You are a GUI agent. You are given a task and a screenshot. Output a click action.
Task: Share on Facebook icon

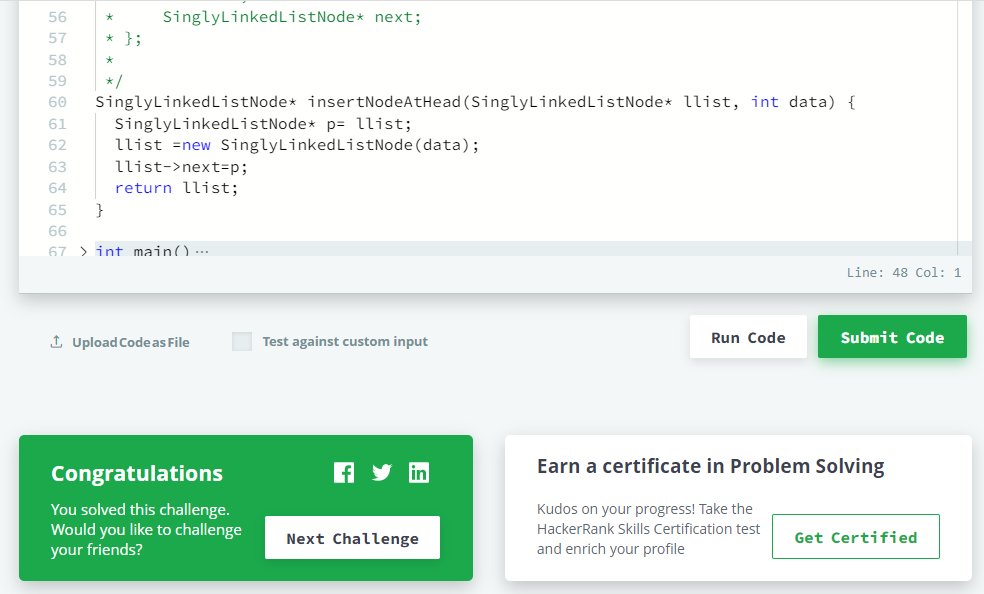(344, 472)
